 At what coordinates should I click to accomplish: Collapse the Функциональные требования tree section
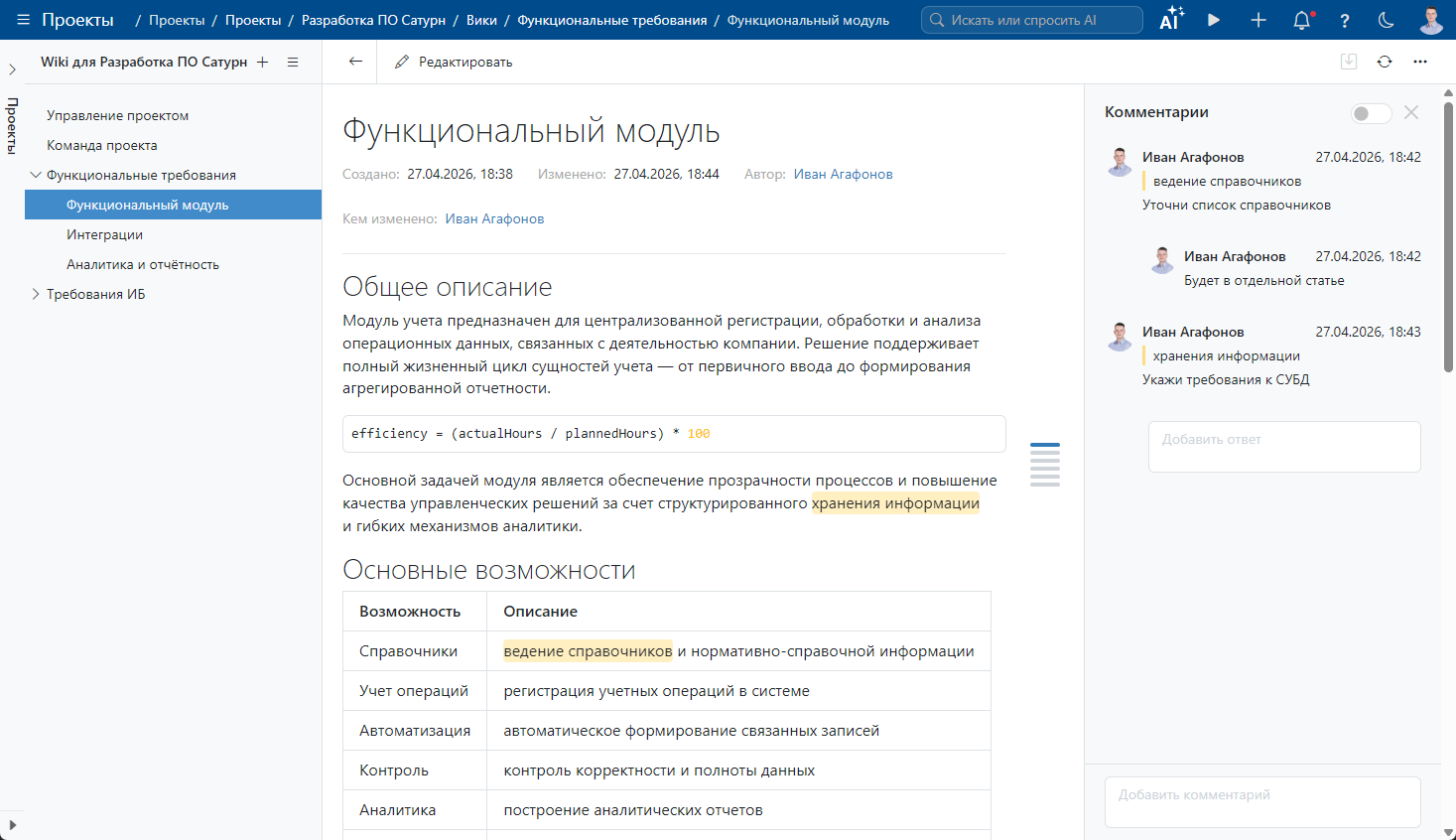35,174
